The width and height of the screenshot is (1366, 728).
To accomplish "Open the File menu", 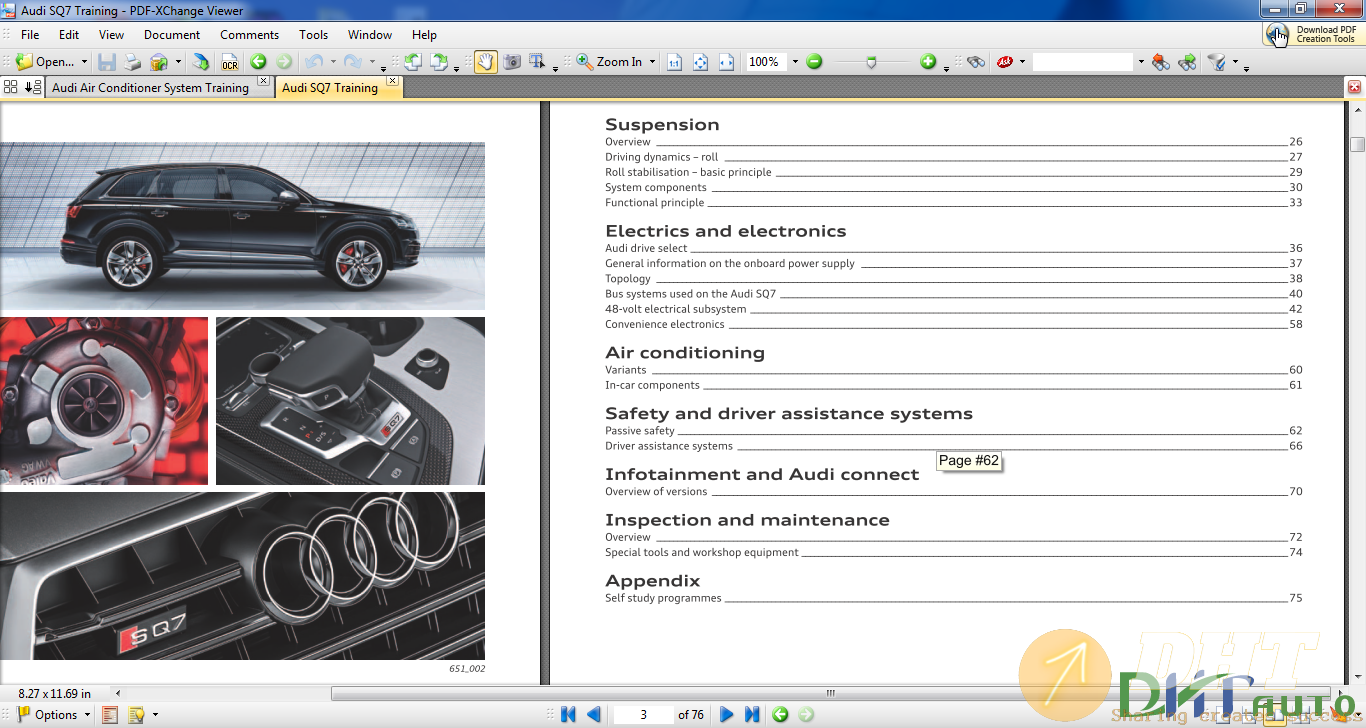I will tap(30, 34).
